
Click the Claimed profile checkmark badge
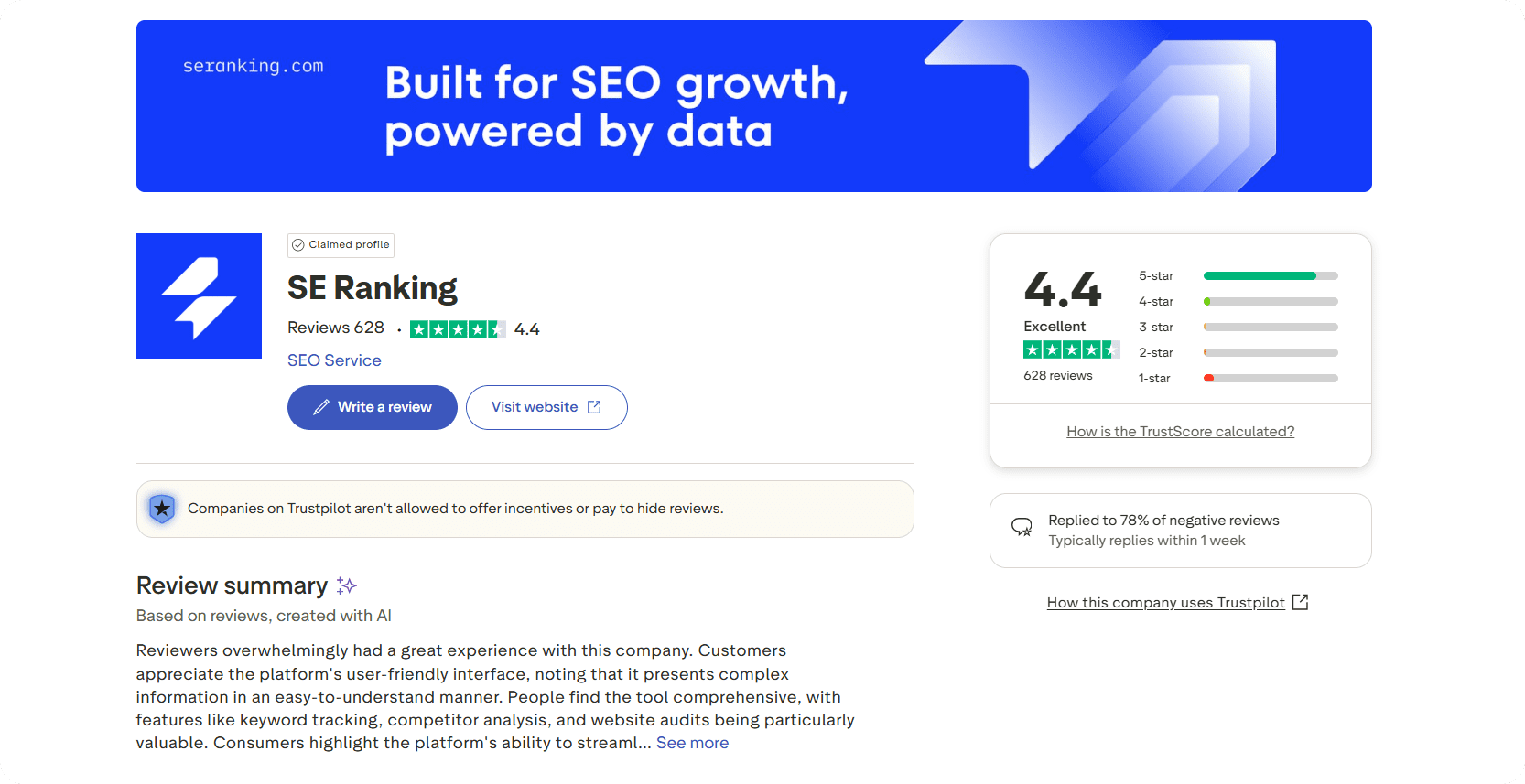pos(298,245)
